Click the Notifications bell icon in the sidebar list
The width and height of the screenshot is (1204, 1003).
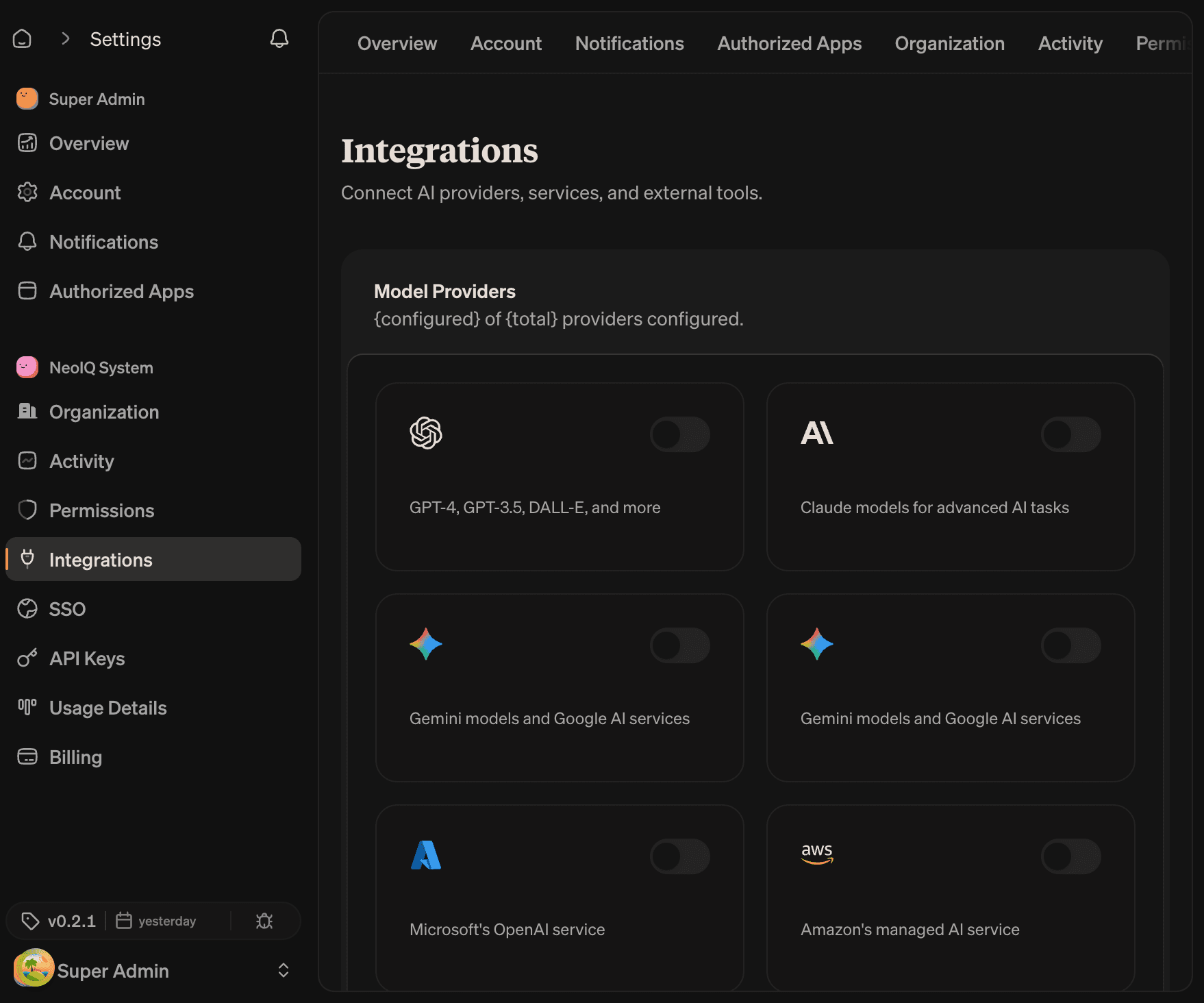(27, 241)
